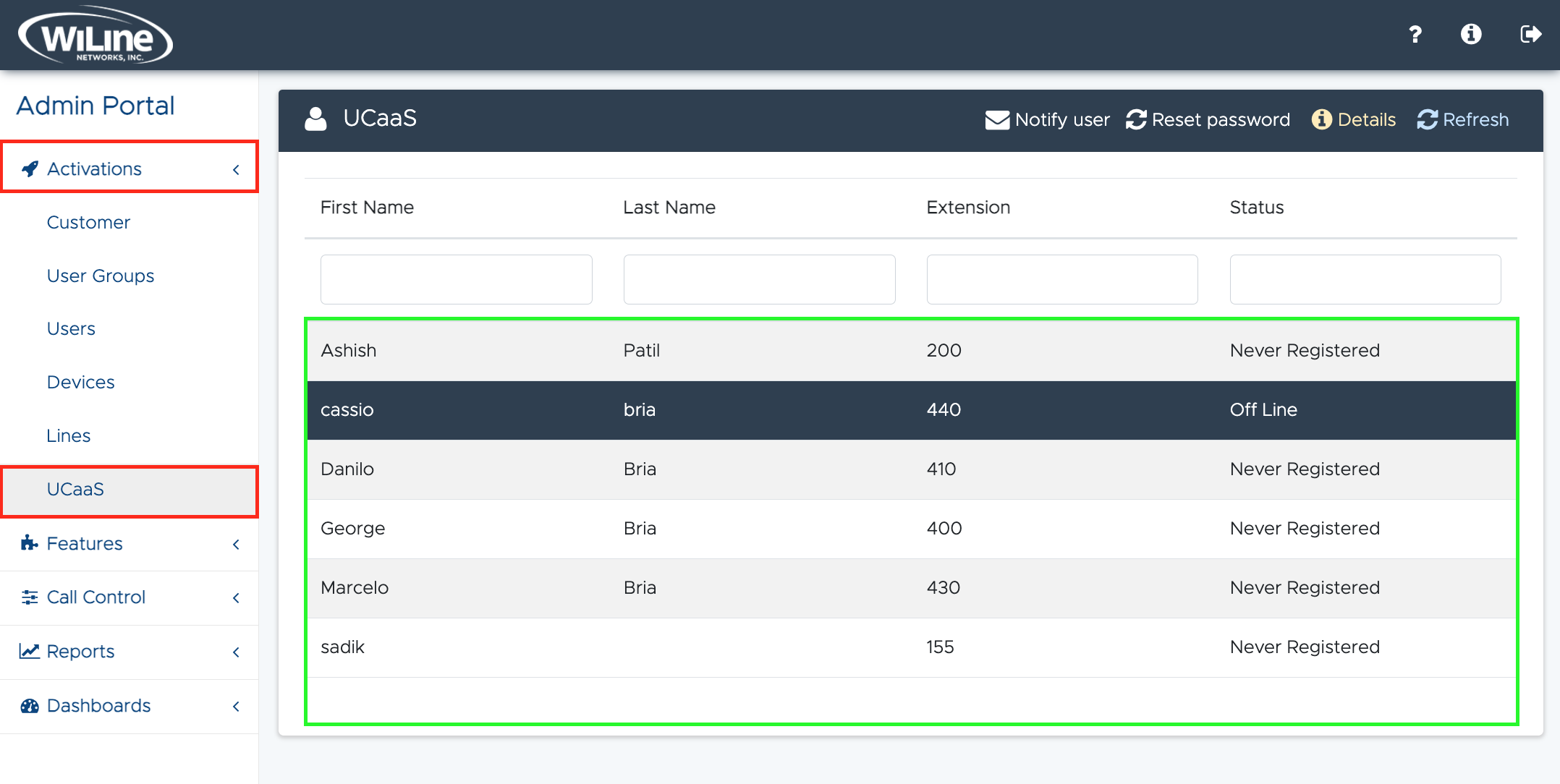Expand the Reports menu chevron
The width and height of the screenshot is (1560, 784).
click(x=236, y=652)
